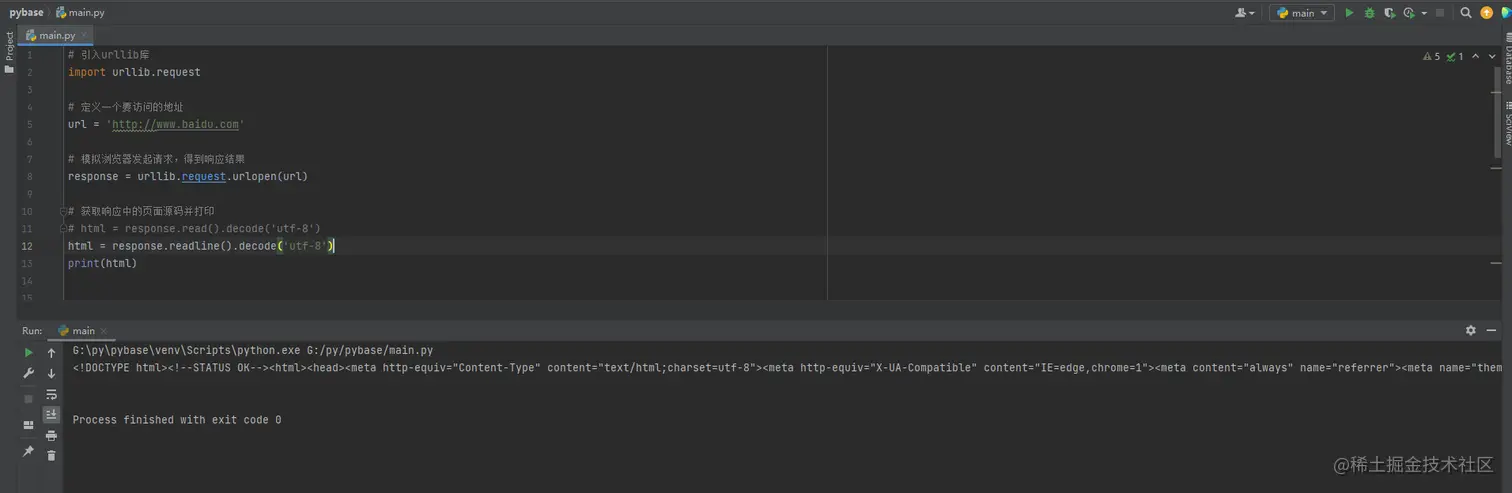Click the DOCTYPE html output line

click(x=786, y=368)
